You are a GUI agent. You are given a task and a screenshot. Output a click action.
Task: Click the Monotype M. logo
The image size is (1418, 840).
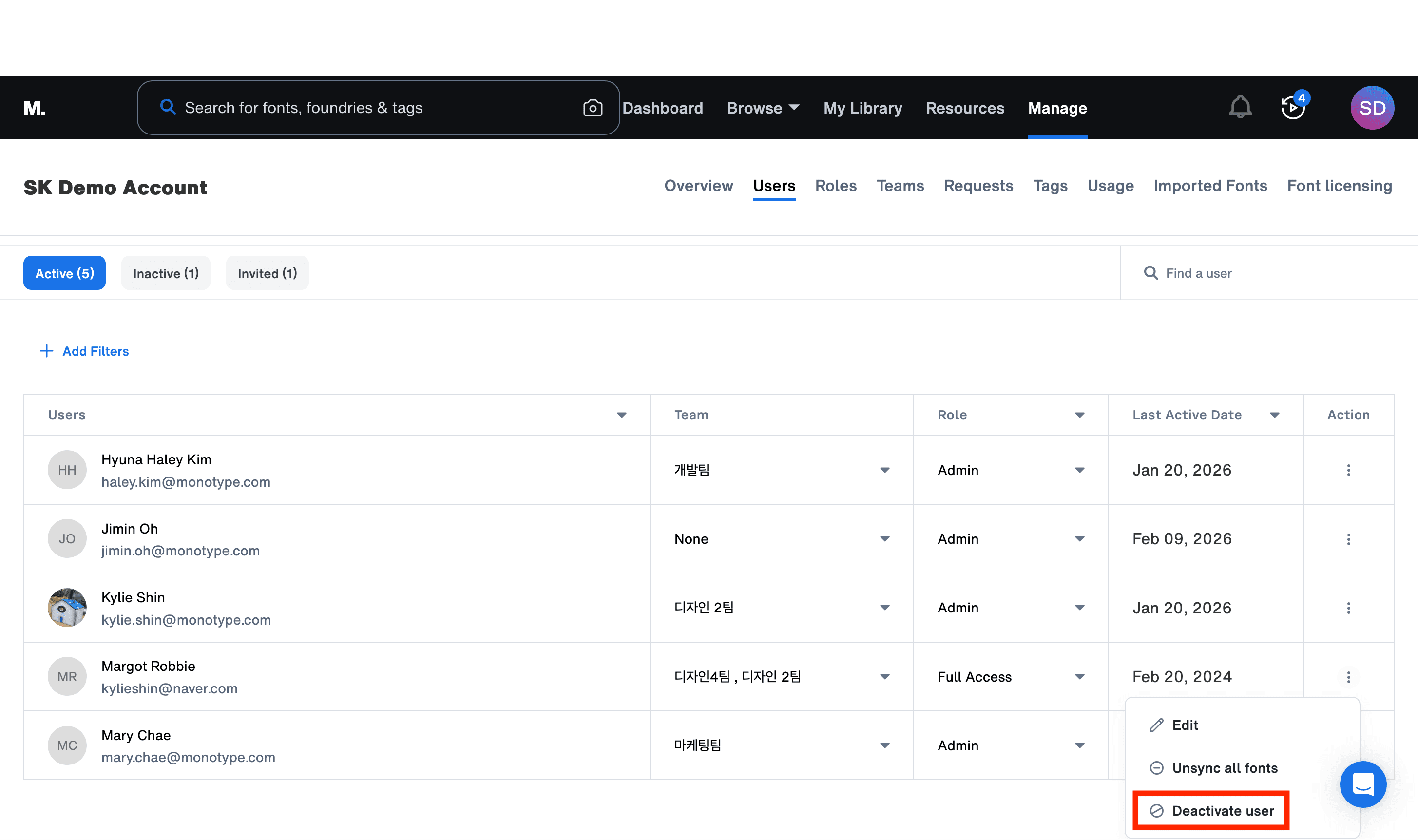[35, 108]
